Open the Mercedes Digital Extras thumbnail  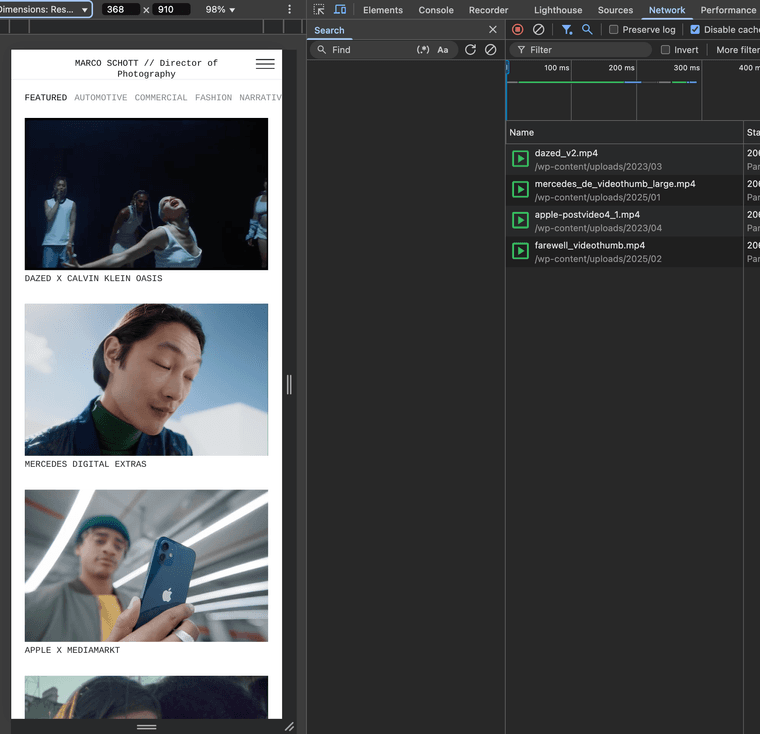click(x=146, y=380)
